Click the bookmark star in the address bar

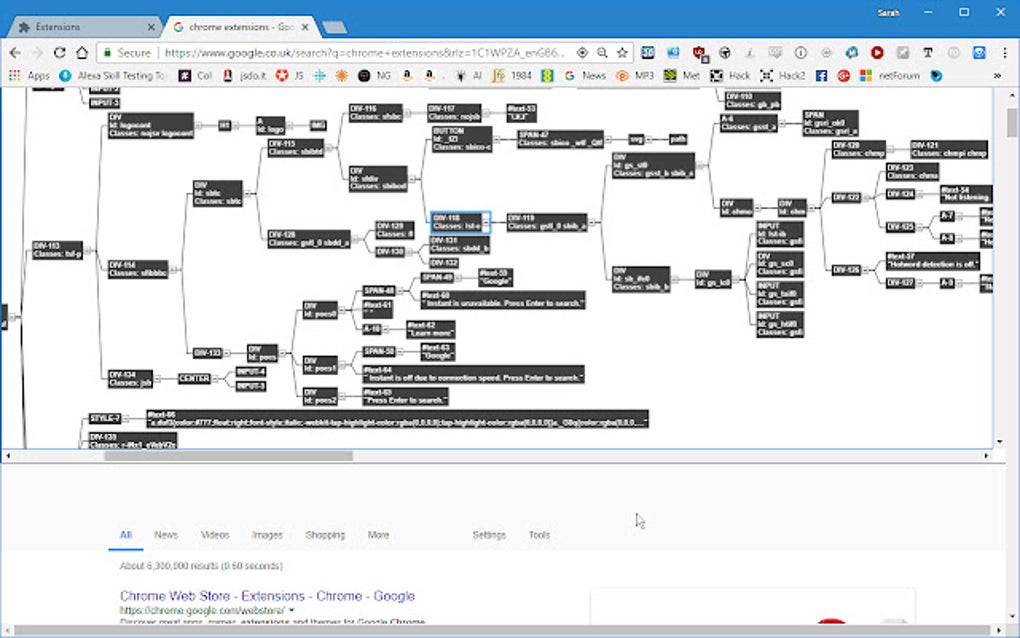[624, 51]
